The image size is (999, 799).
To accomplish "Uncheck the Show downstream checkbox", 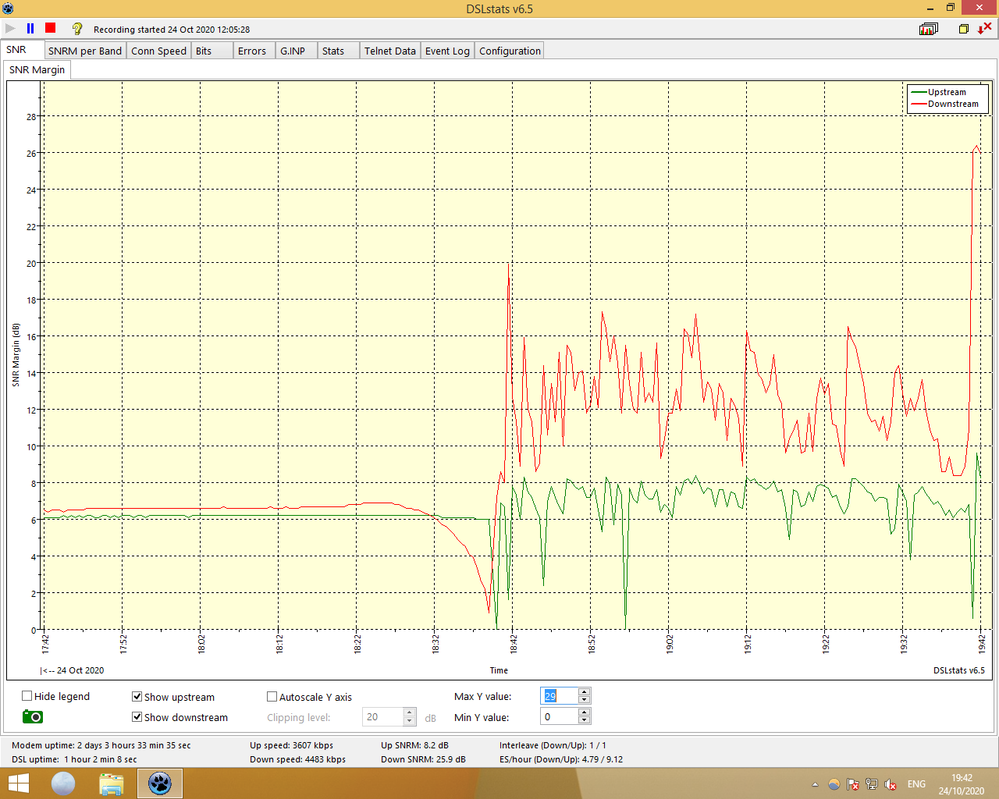I will coord(138,717).
